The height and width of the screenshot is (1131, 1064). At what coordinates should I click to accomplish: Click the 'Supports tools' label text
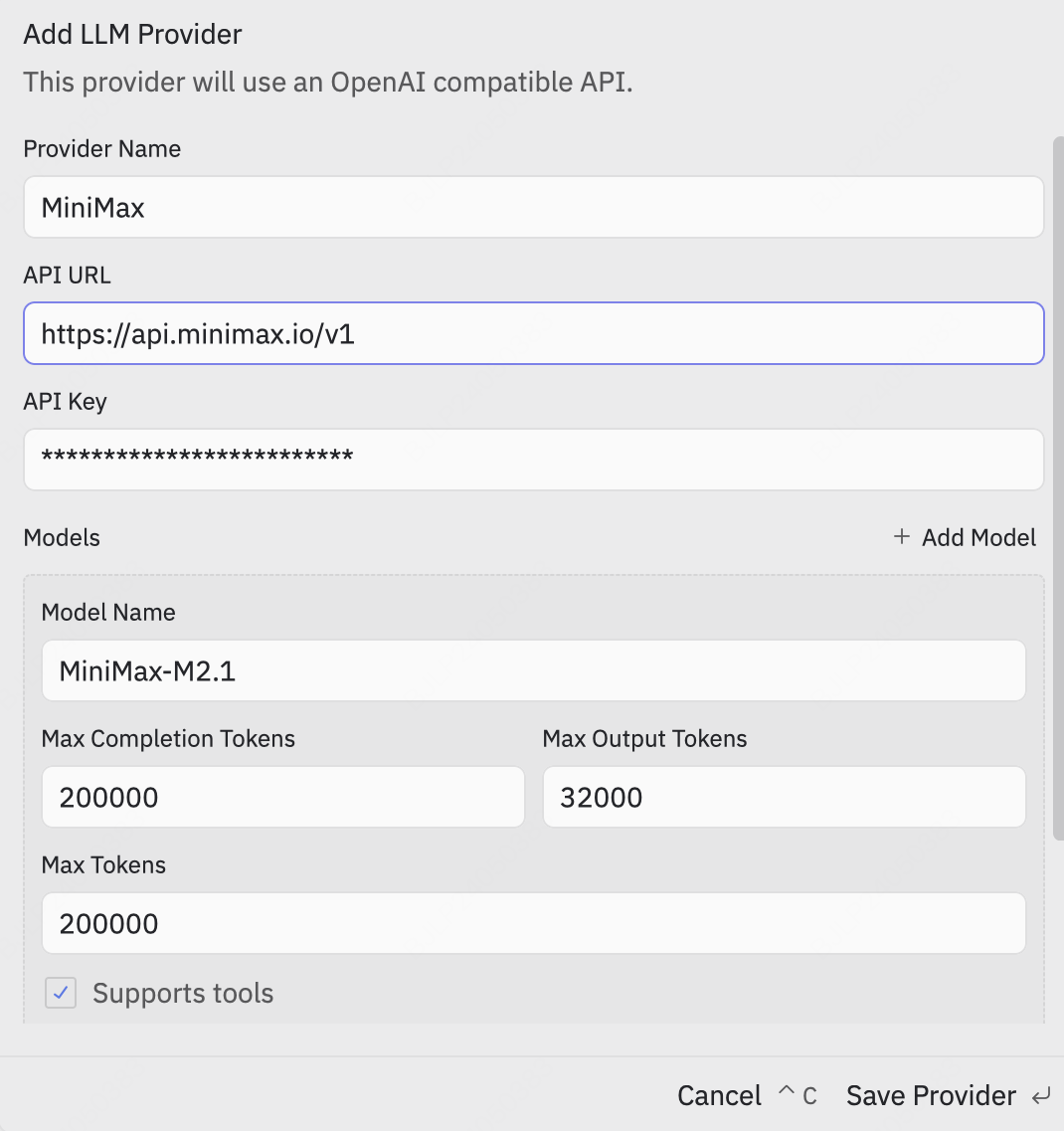coord(183,993)
